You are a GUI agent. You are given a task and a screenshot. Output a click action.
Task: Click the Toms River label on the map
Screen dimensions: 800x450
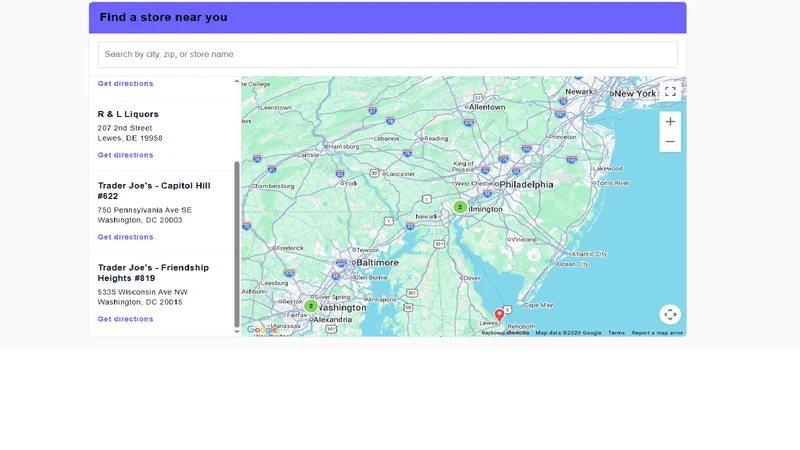[x=613, y=183]
